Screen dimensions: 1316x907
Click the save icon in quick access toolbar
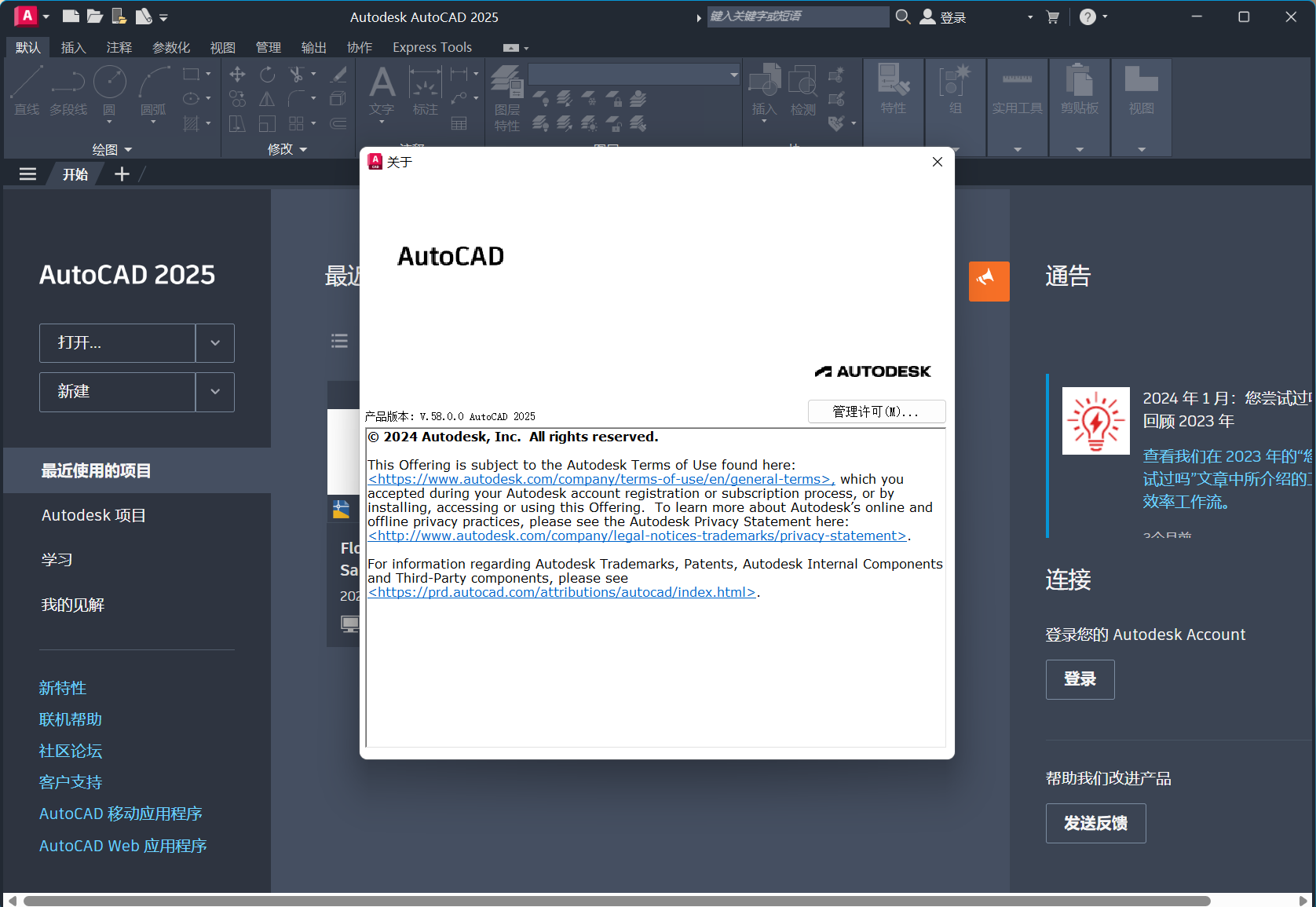119,16
